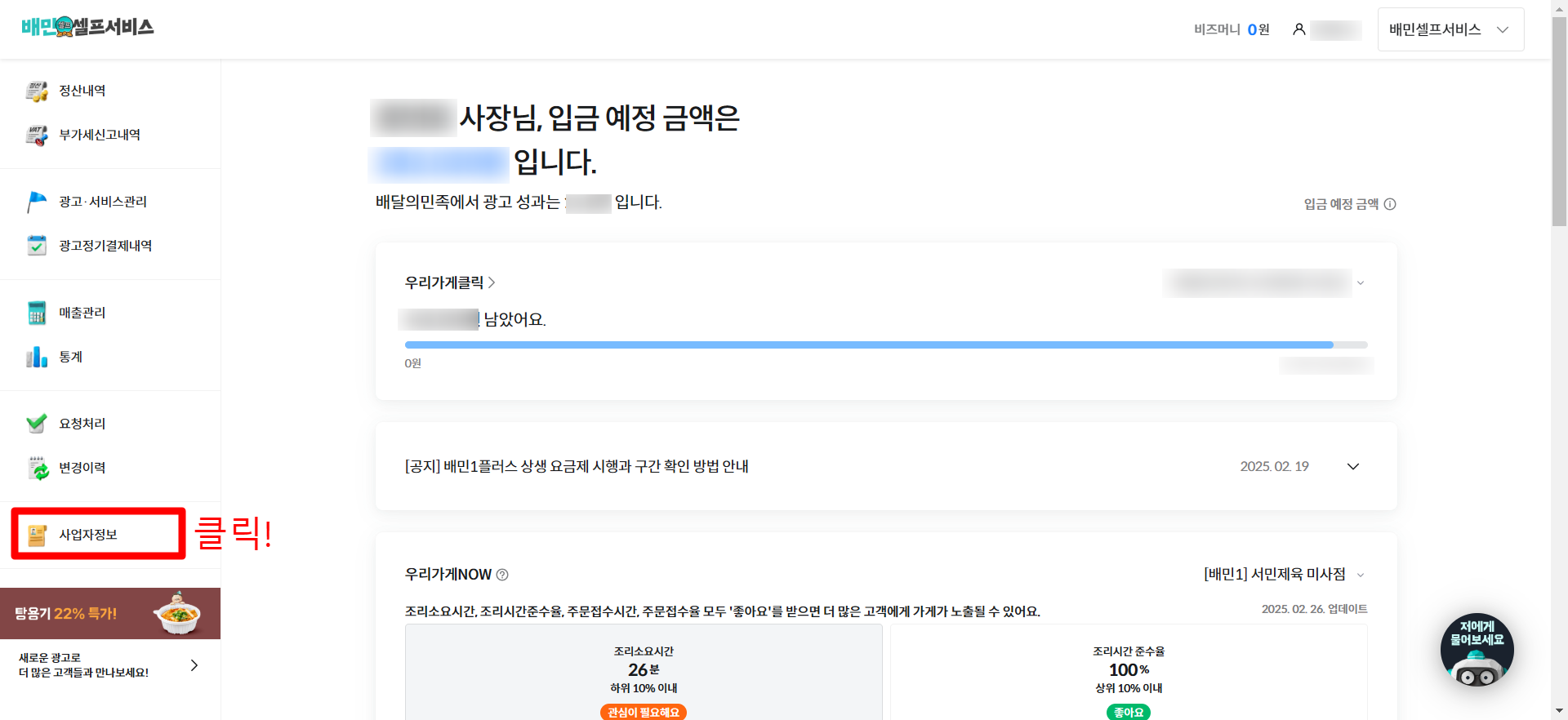Click the 매출관리 calculator icon
Image resolution: width=1568 pixels, height=720 pixels.
tap(37, 313)
